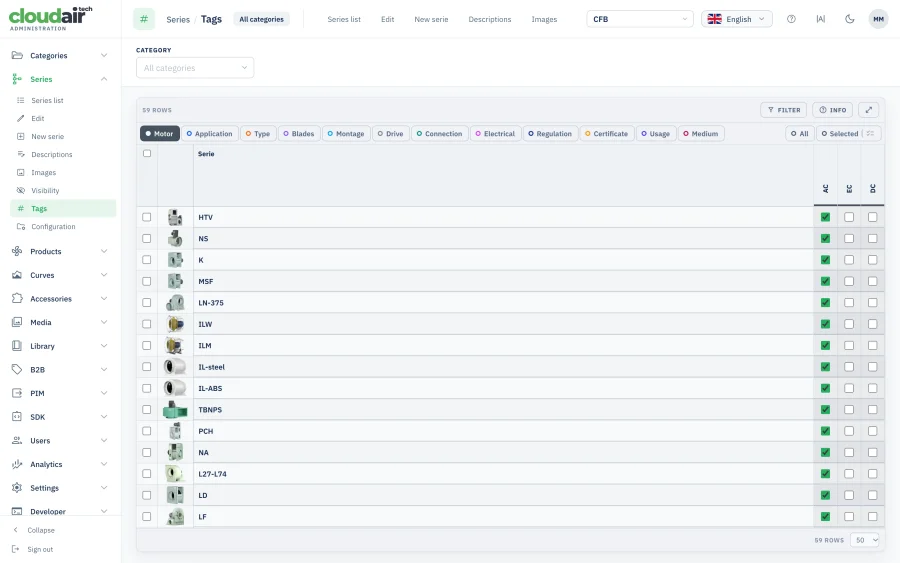Click the All categories badge in header
The width and height of the screenshot is (900, 563).
pos(261,19)
